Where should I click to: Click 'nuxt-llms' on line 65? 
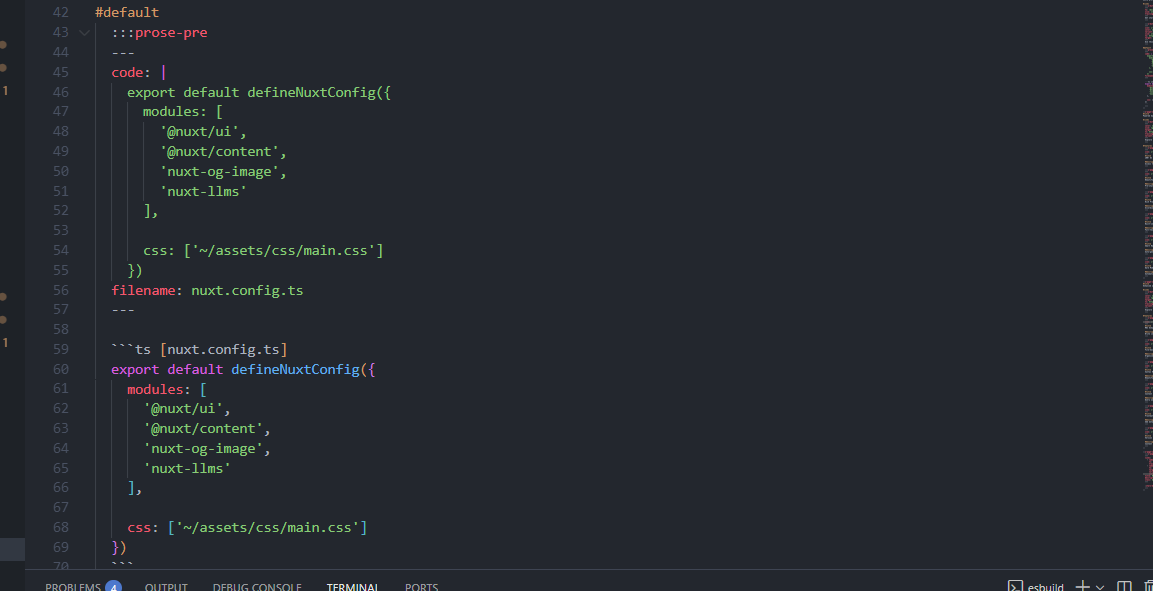[188, 468]
